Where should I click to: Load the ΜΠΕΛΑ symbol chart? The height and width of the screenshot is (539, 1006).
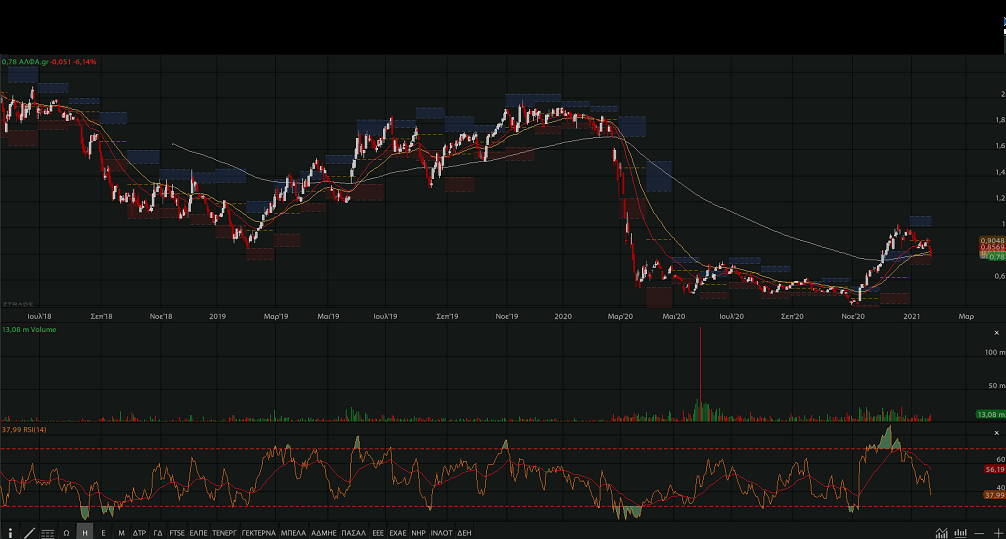click(x=293, y=532)
